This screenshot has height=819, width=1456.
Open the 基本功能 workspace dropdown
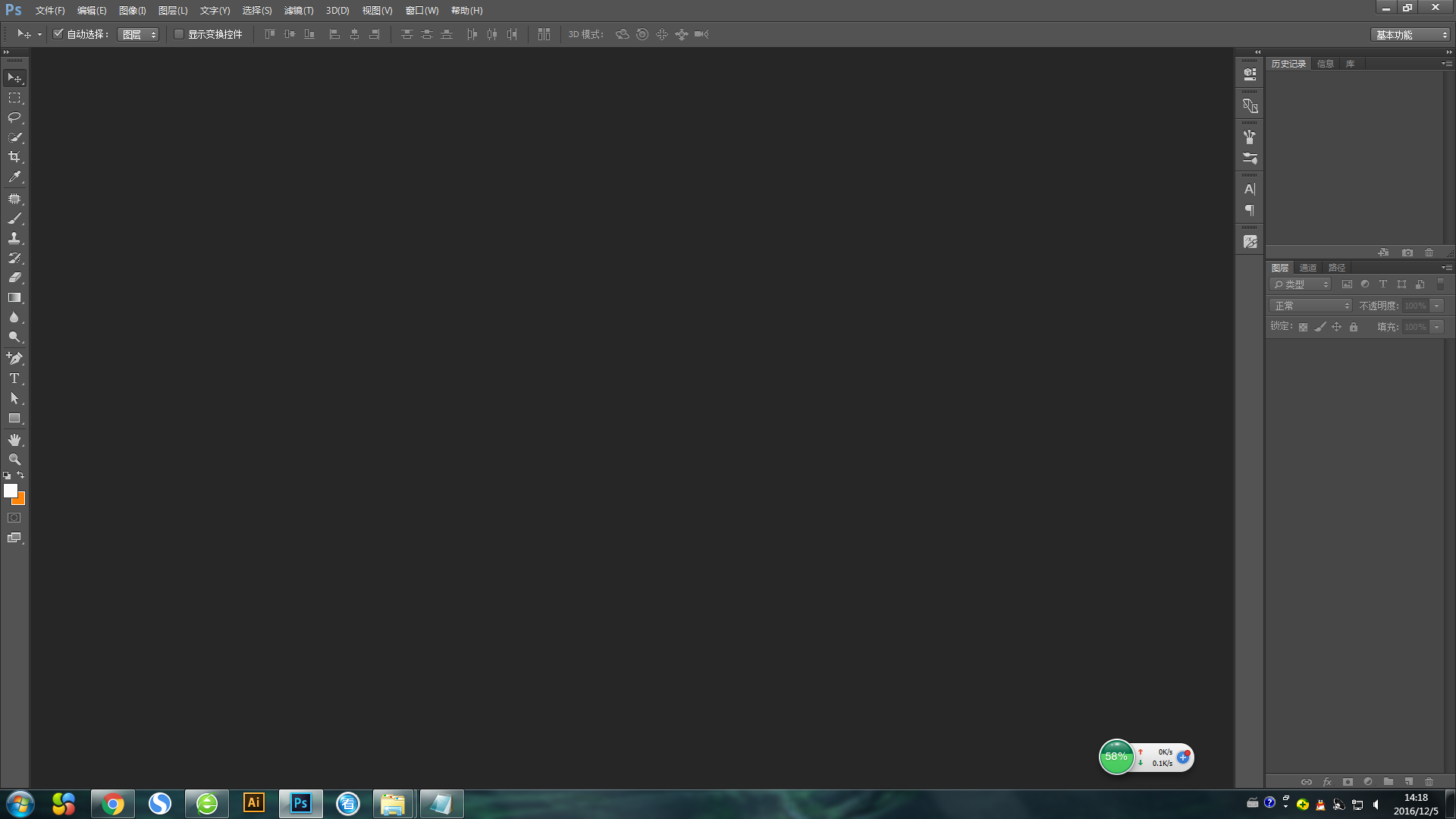[x=1410, y=35]
